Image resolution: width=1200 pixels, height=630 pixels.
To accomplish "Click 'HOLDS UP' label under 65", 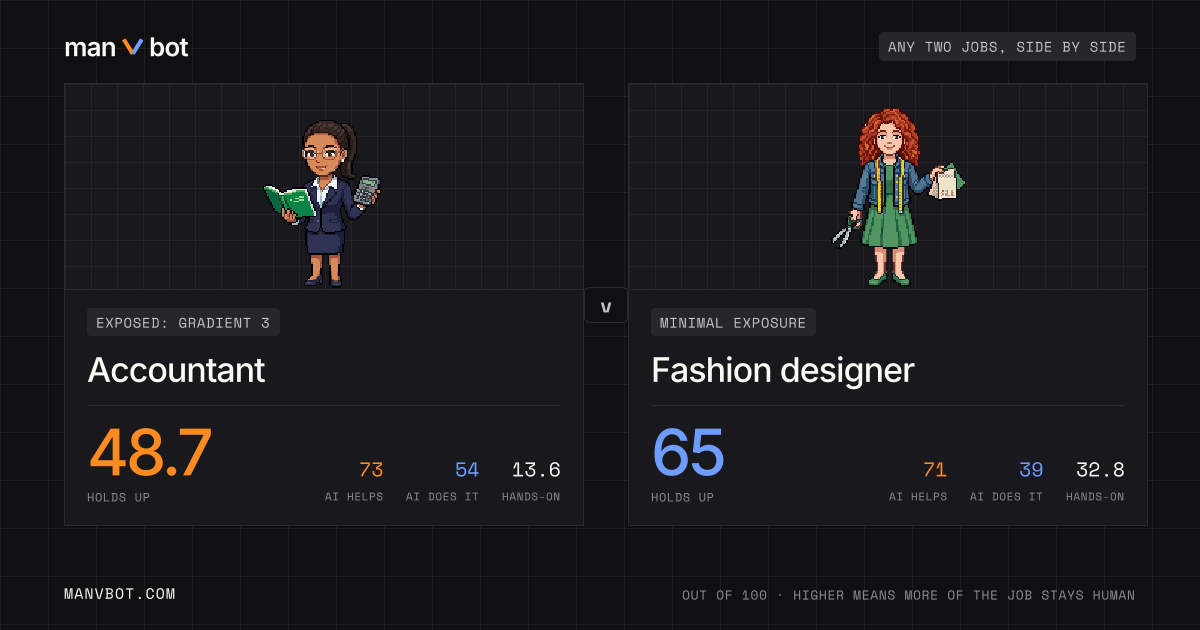I will 682,497.
